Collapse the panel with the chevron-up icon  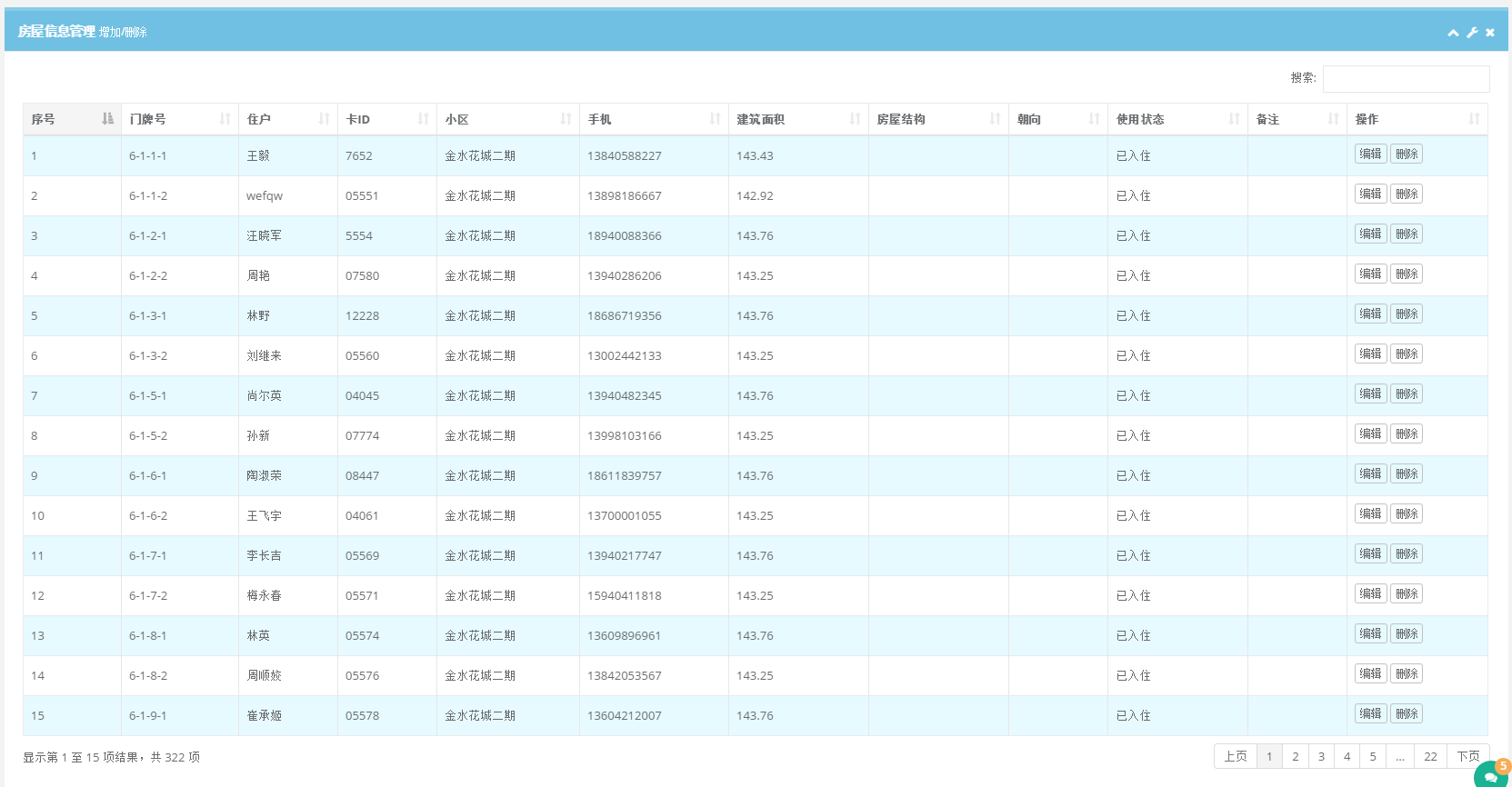coord(1453,33)
